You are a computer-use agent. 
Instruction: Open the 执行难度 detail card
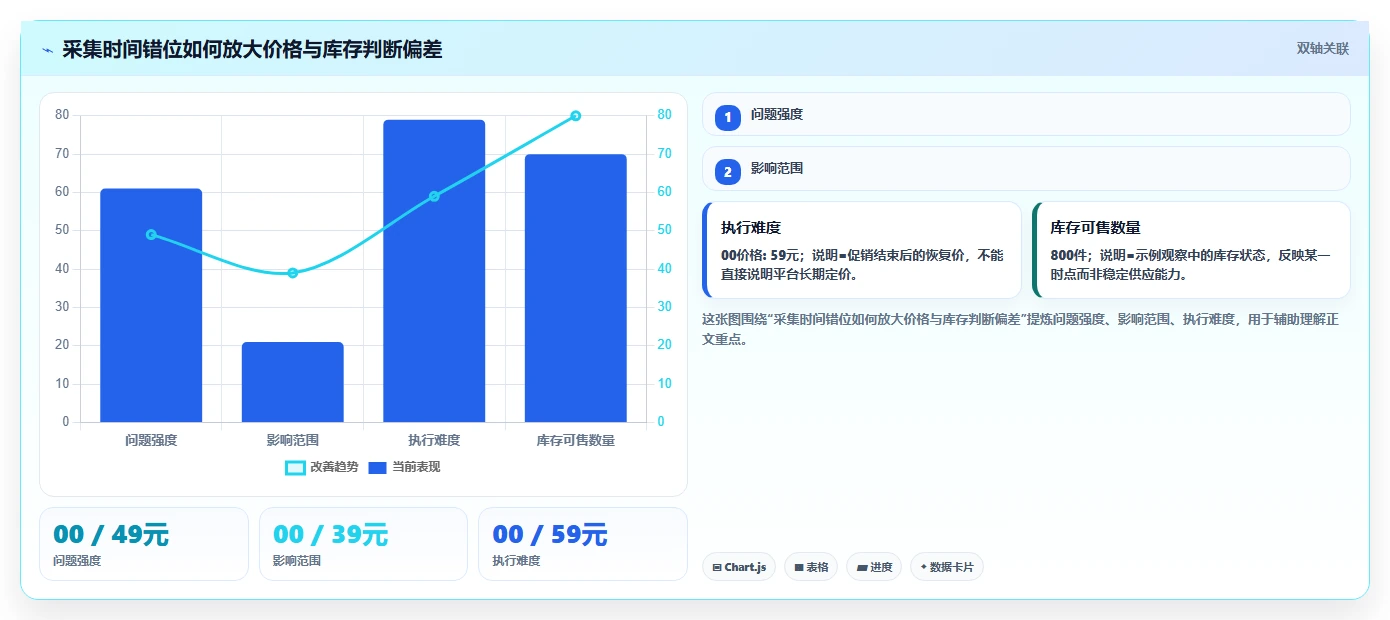pyautogui.click(x=862, y=250)
